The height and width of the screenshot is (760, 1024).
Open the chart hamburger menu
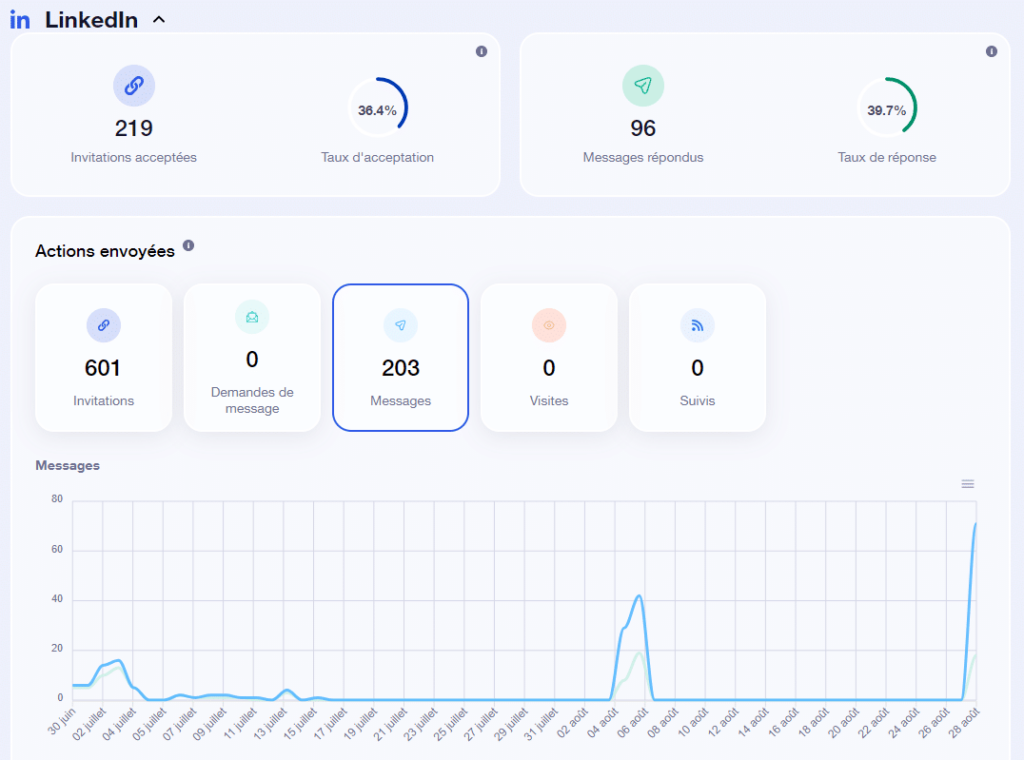click(967, 484)
